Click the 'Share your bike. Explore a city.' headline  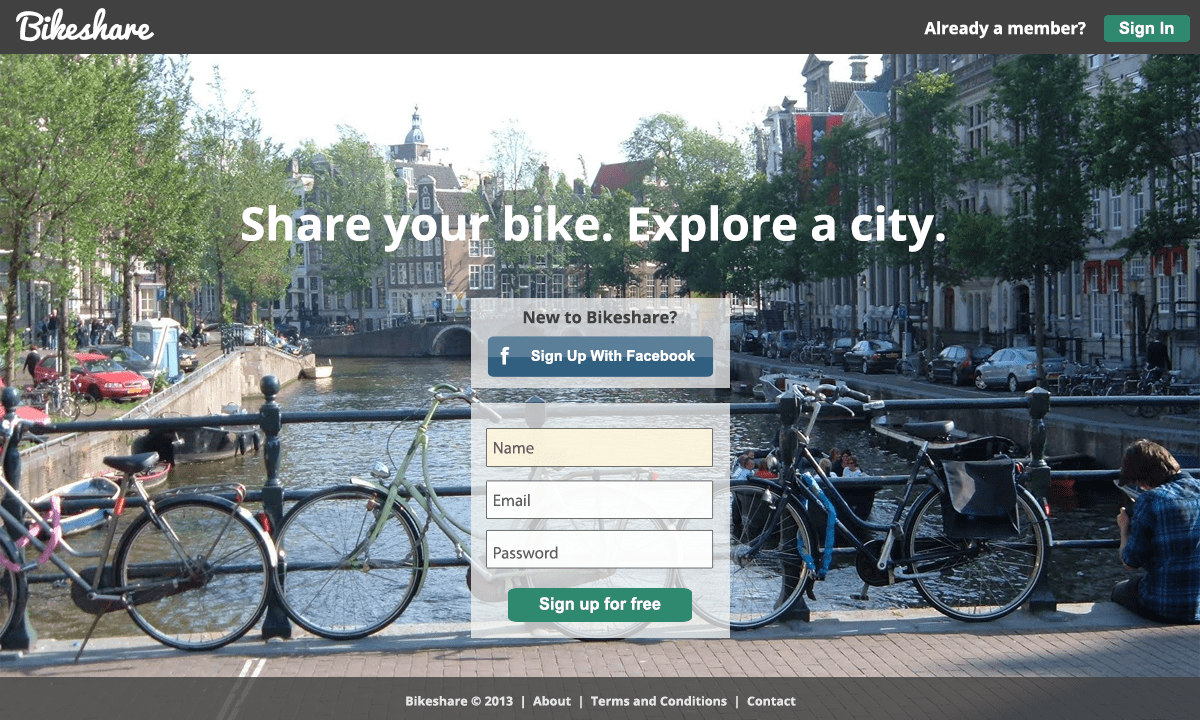coord(592,224)
